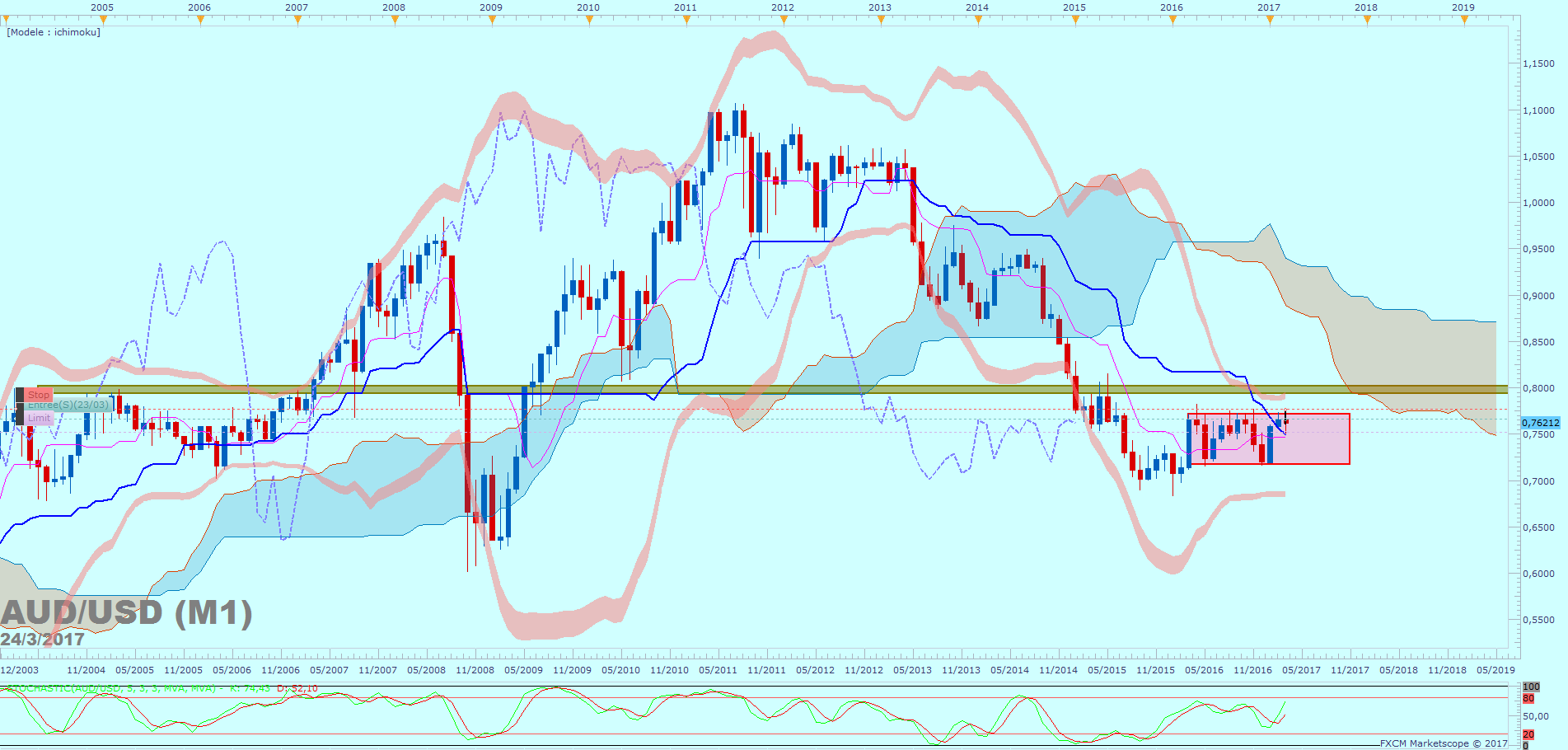
Task: Click the stochastic 100 level label
Action: 1531,687
